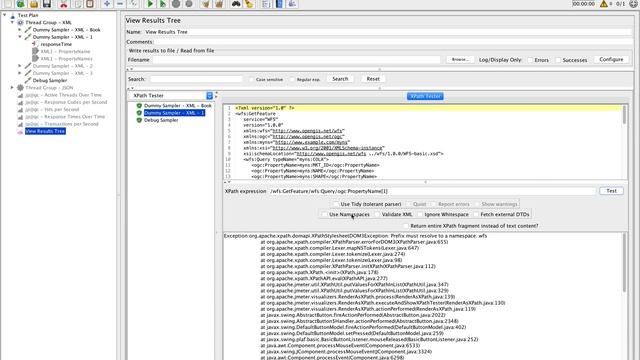Viewport: 640px width, 360px height.
Task: Click the Stop test round icon
Action: 176,4
